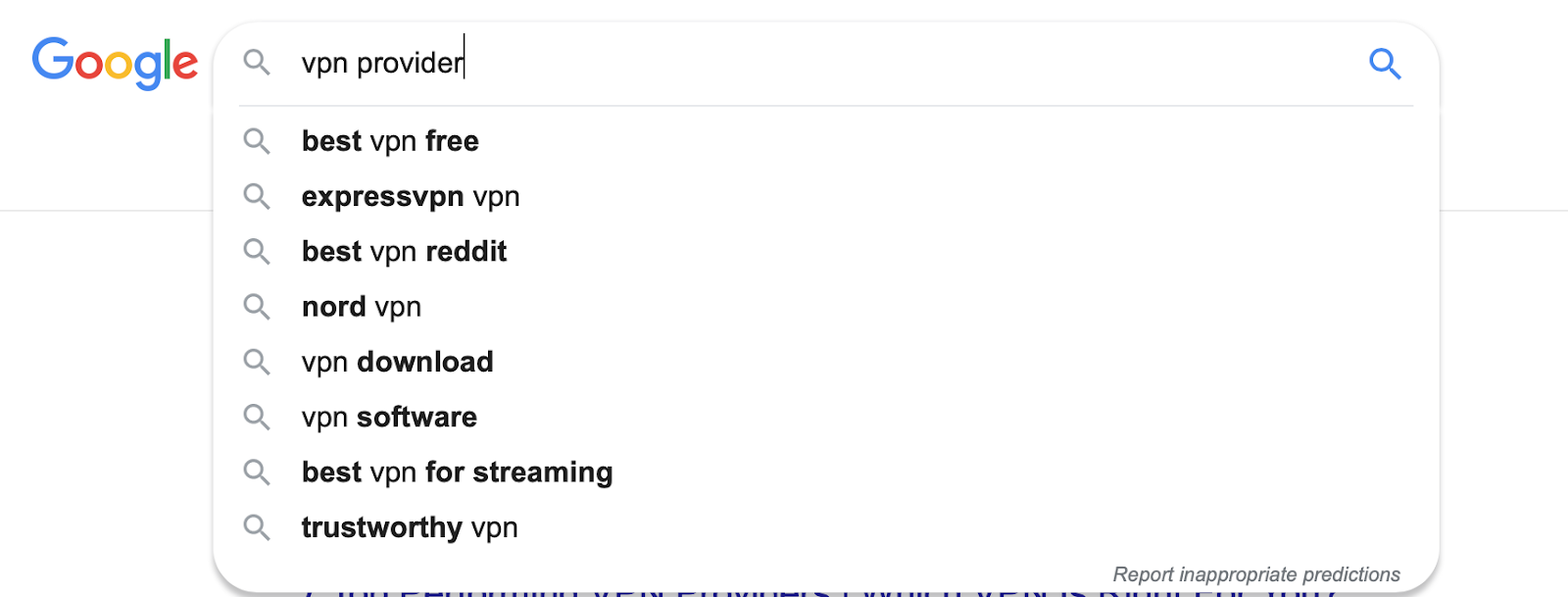1568x597 pixels.
Task: Pick 'best vpn for streaming' suggestion
Action: point(457,473)
